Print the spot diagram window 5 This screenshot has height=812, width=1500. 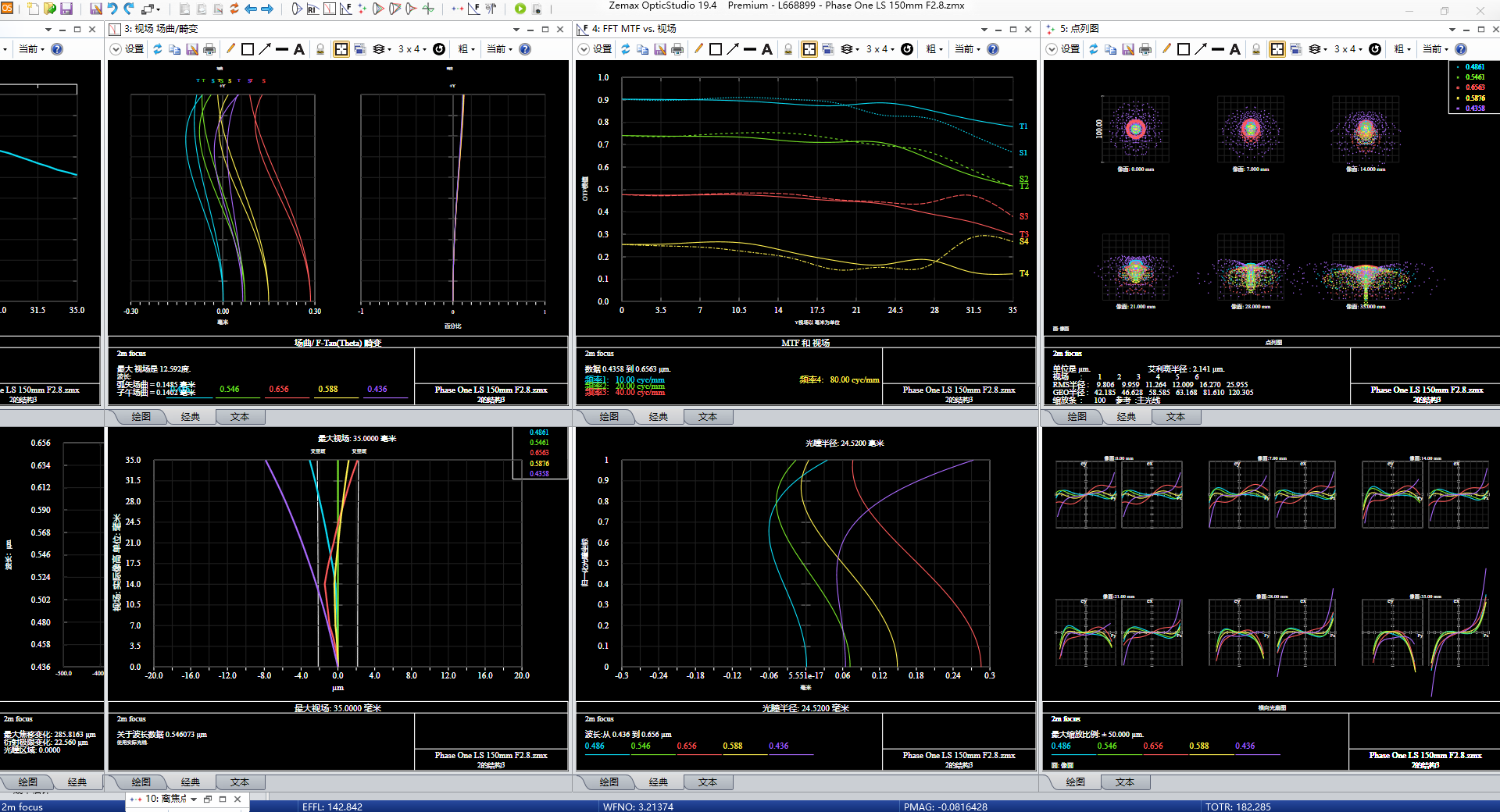coord(1145,49)
